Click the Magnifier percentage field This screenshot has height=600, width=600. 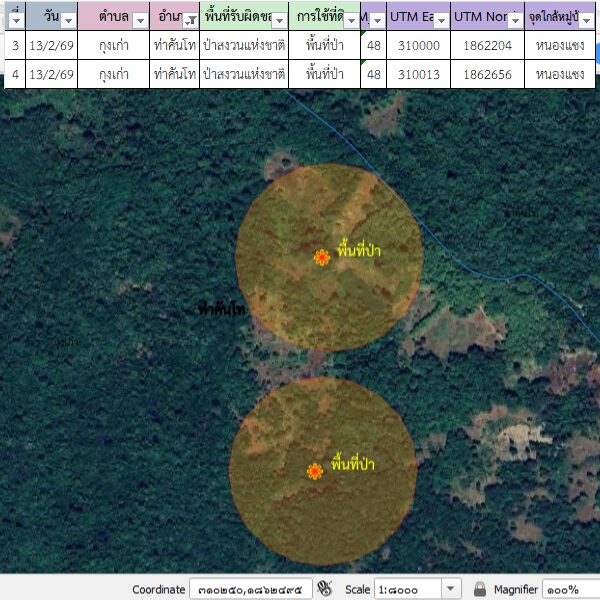pyautogui.click(x=570, y=589)
